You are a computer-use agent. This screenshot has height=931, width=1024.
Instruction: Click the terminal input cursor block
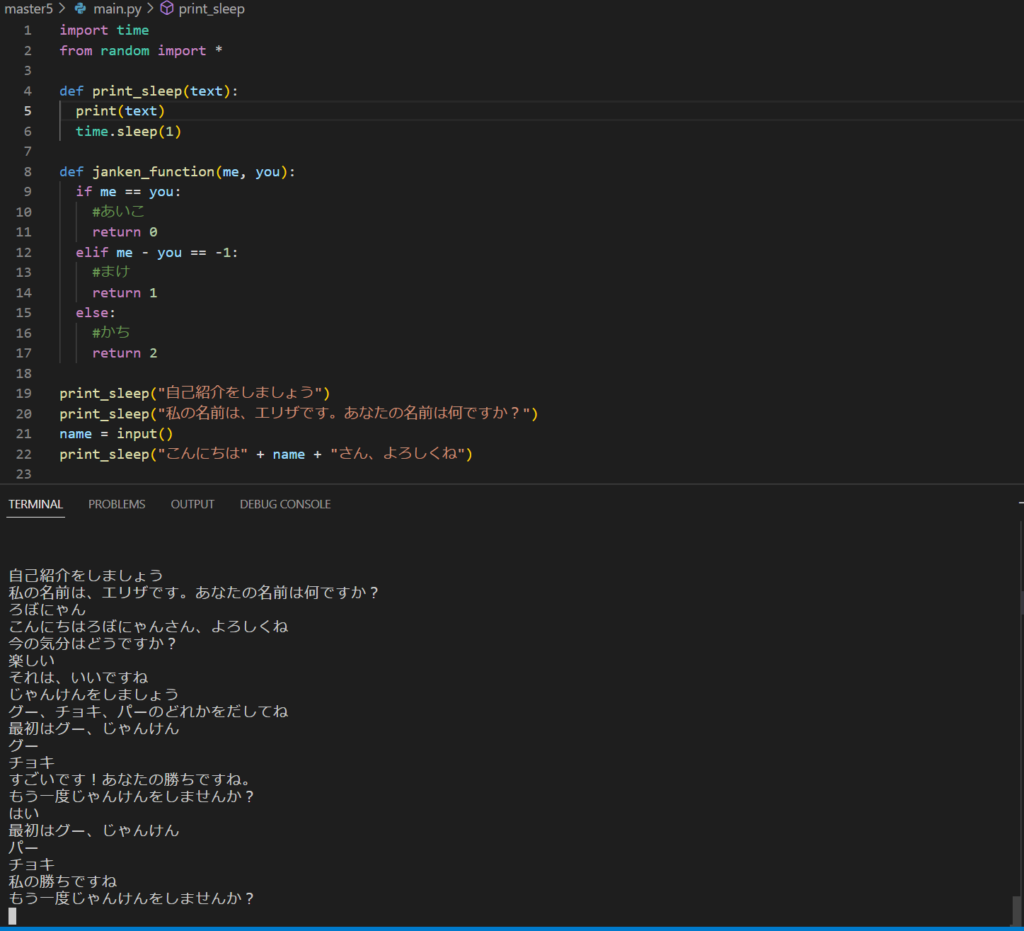pyautogui.click(x=12, y=915)
